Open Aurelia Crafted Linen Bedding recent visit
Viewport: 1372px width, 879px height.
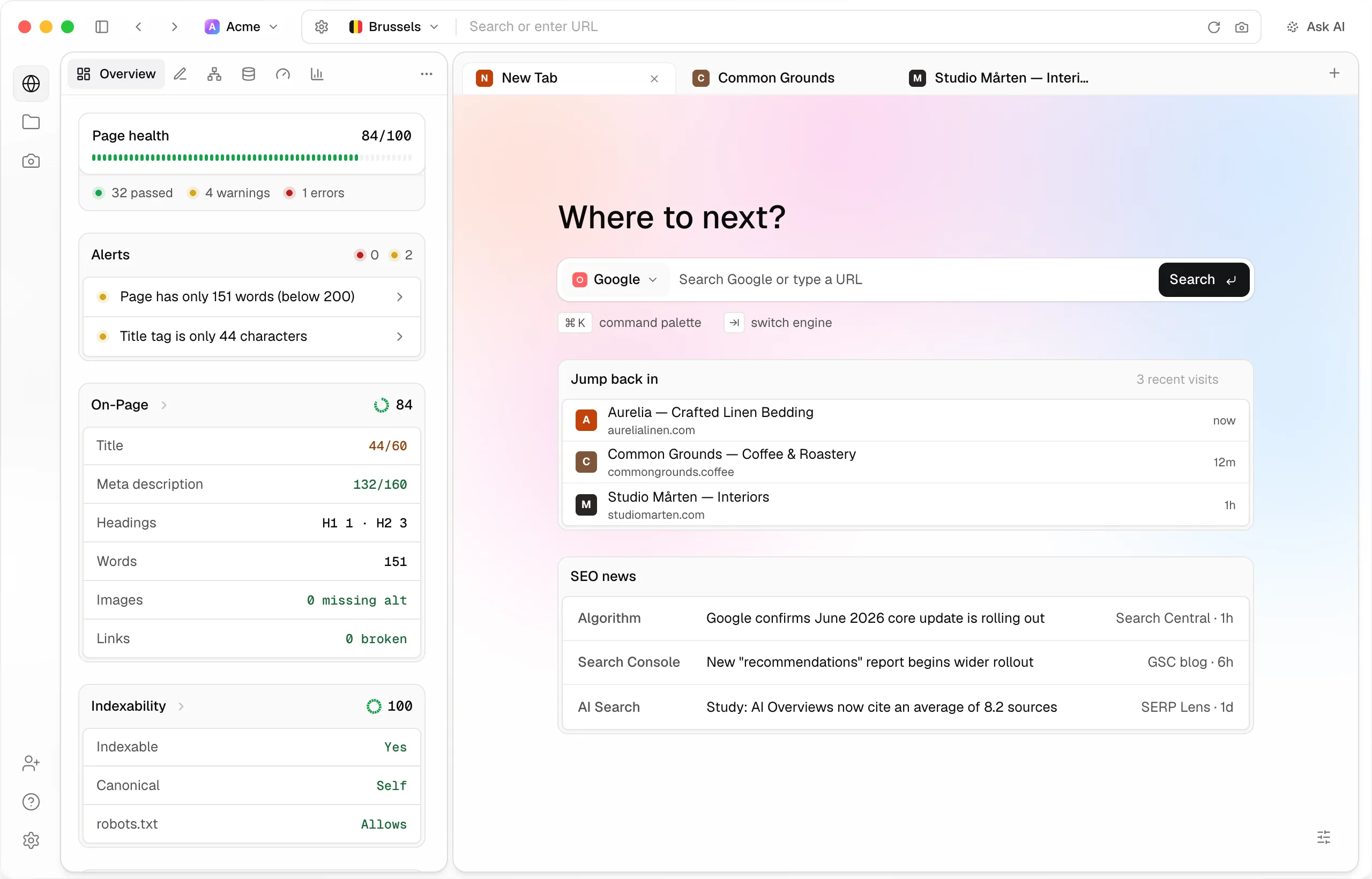[x=906, y=421]
